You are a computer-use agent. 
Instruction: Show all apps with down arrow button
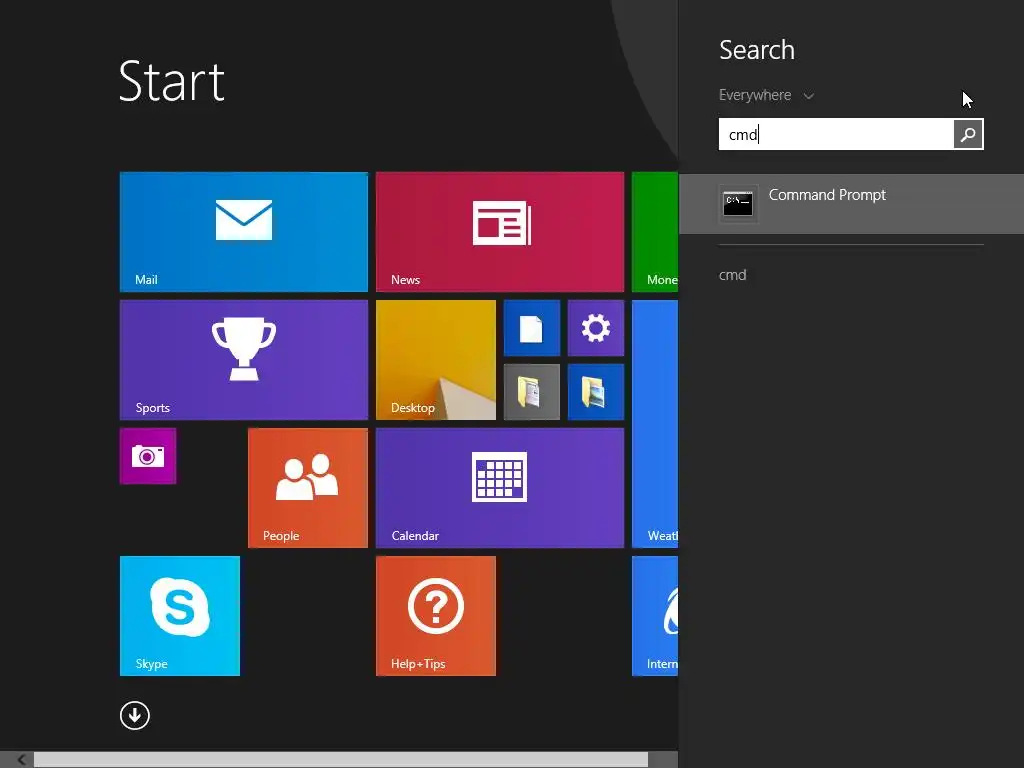135,716
